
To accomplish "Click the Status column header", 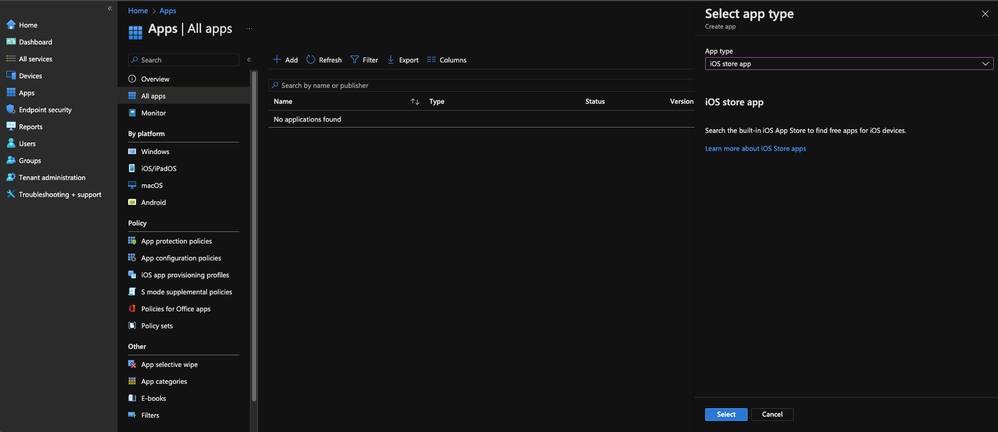I will 595,102.
